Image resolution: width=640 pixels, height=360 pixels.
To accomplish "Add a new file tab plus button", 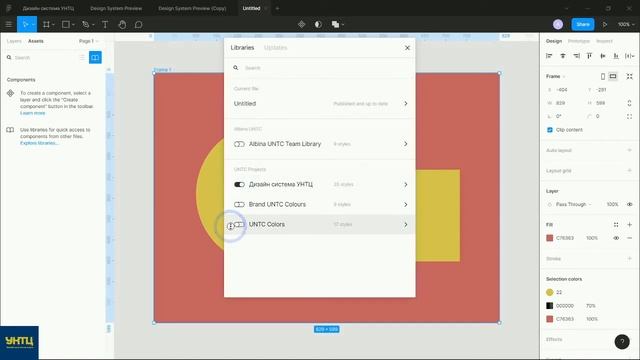I will [277, 8].
